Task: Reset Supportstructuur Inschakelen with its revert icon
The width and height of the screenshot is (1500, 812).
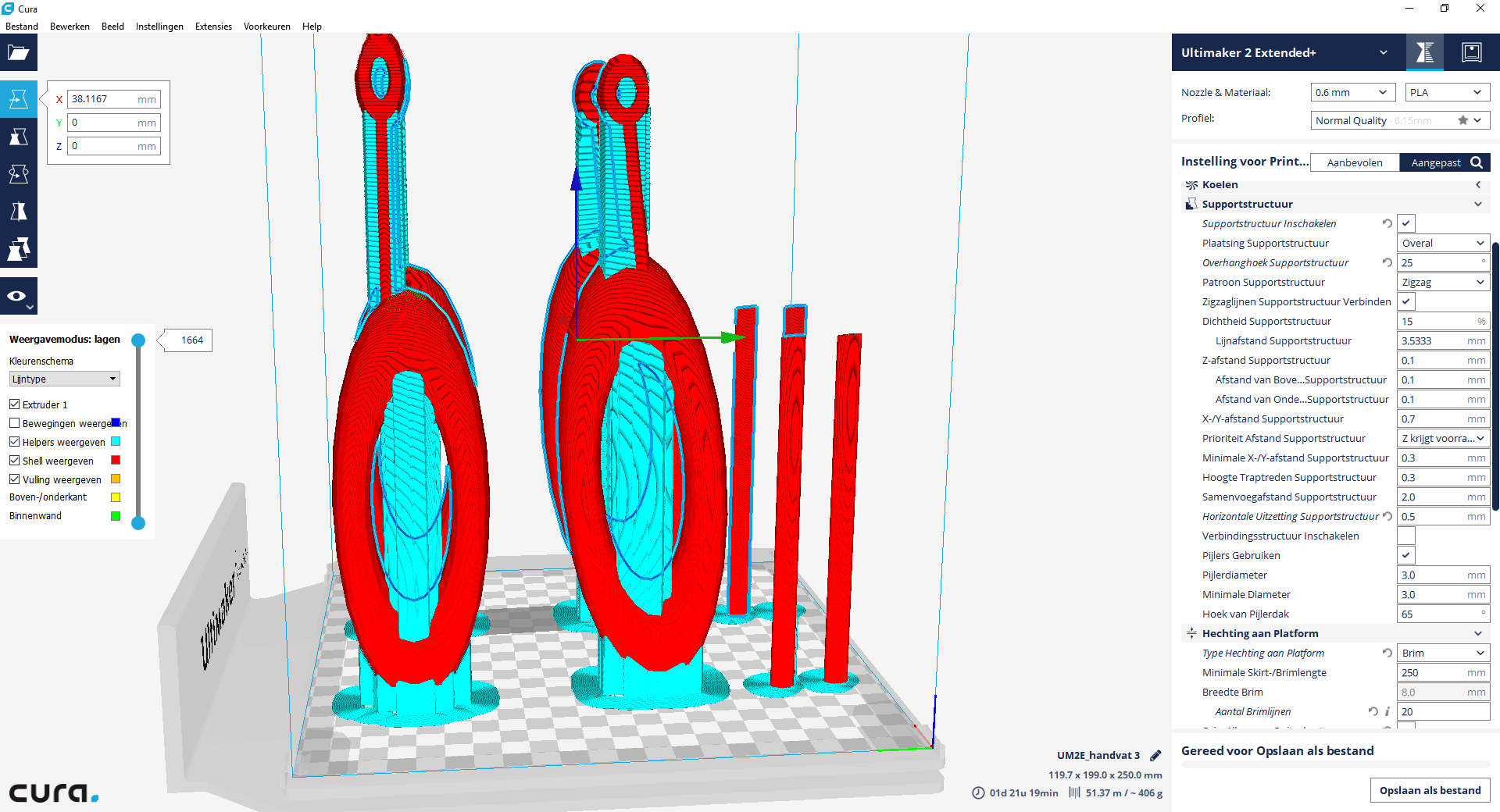Action: [1387, 223]
